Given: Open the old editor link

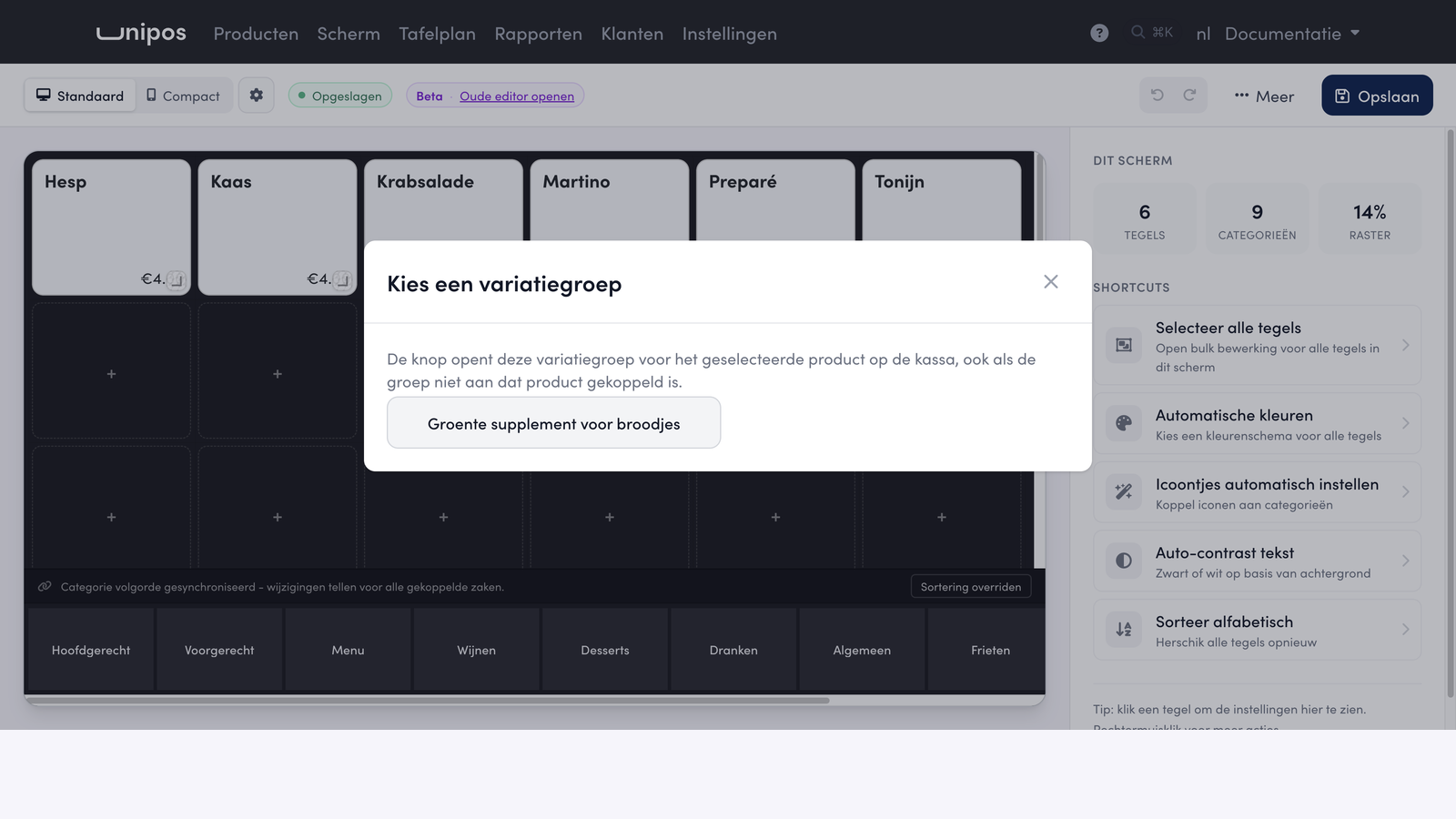Looking at the screenshot, I should (x=517, y=96).
